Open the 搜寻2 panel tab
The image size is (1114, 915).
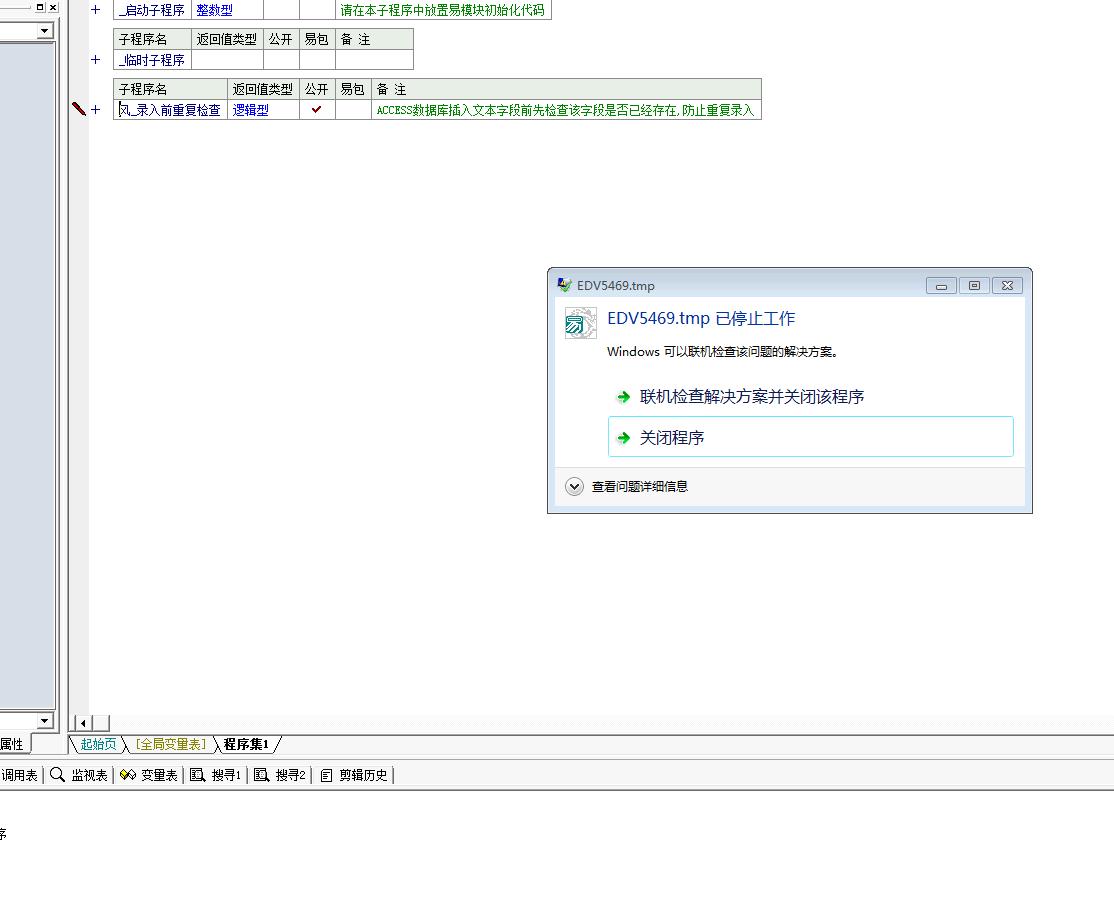coord(280,775)
